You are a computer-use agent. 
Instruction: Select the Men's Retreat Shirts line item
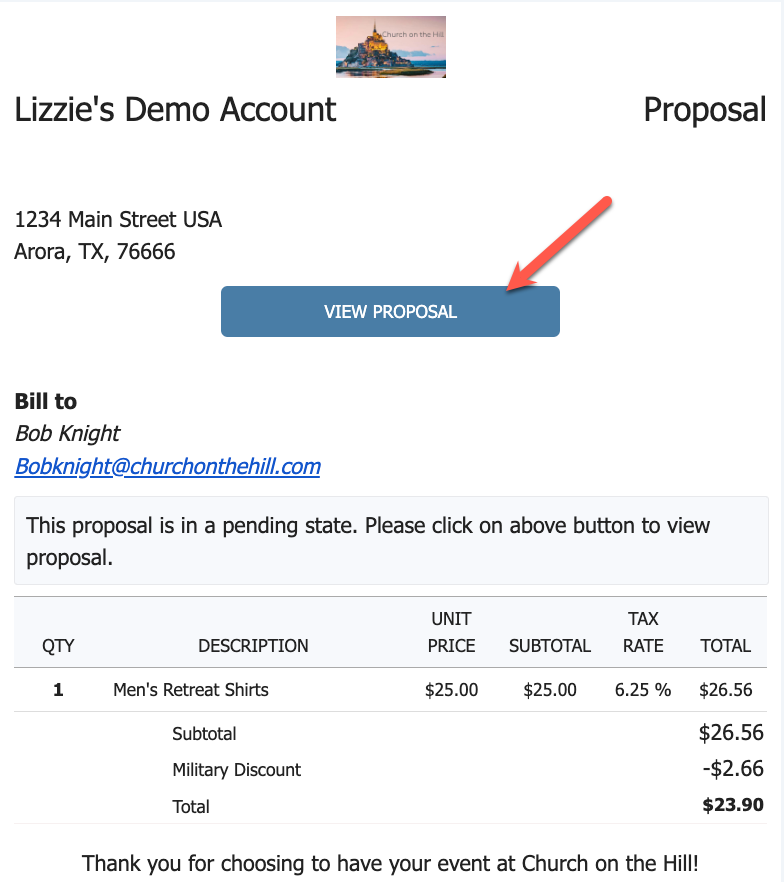(x=191, y=690)
